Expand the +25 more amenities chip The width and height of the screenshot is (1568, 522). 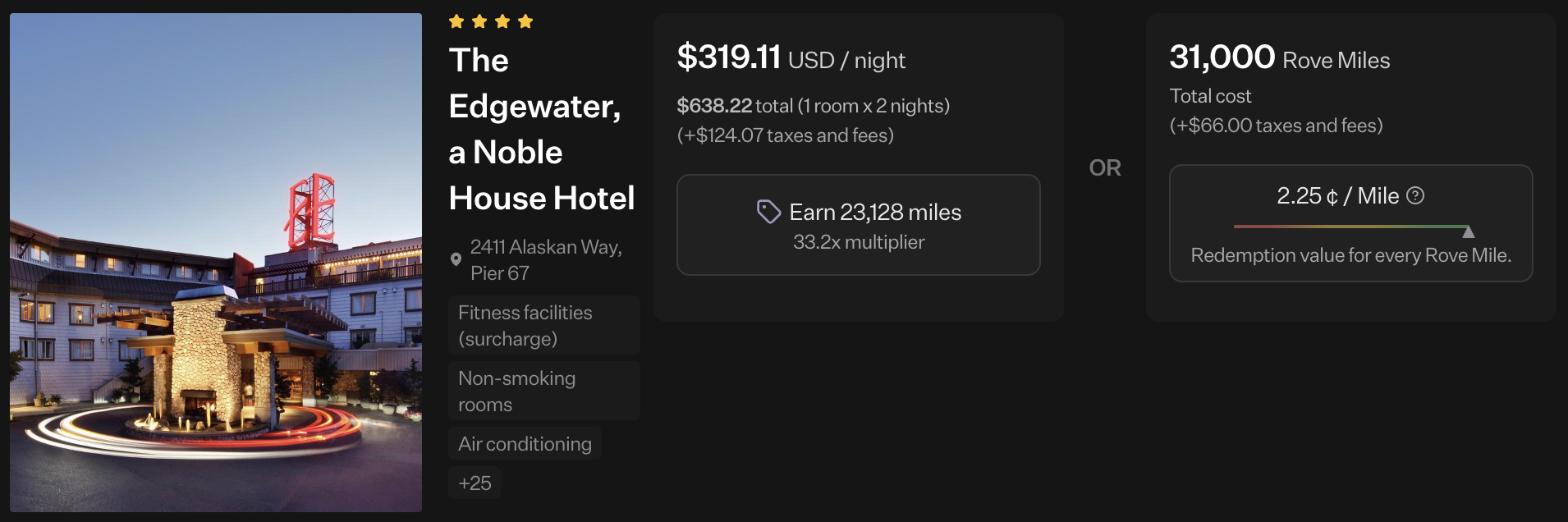pyautogui.click(x=475, y=483)
